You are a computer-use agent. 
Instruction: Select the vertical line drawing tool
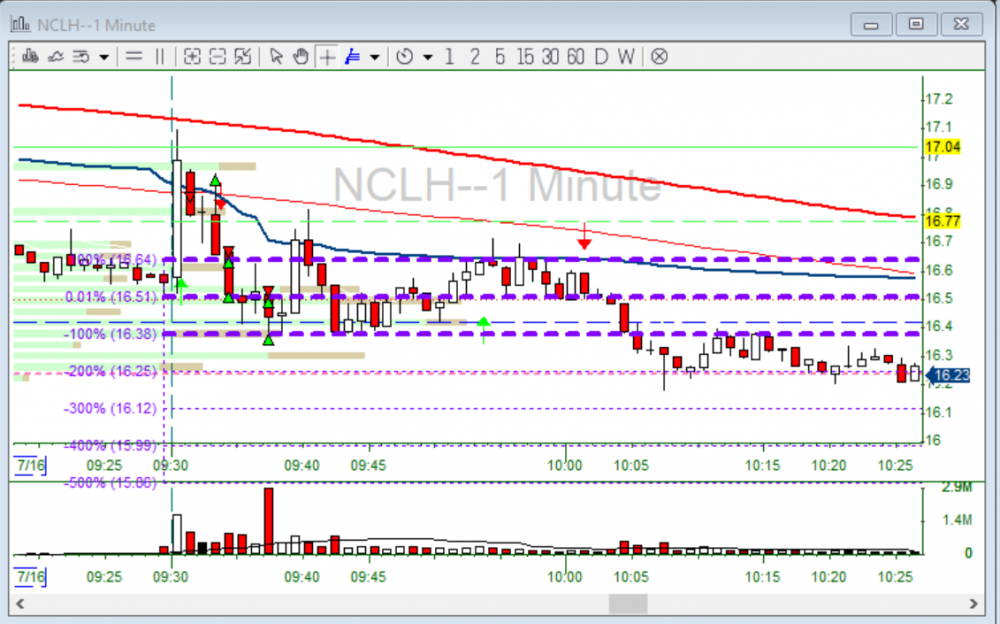click(159, 57)
